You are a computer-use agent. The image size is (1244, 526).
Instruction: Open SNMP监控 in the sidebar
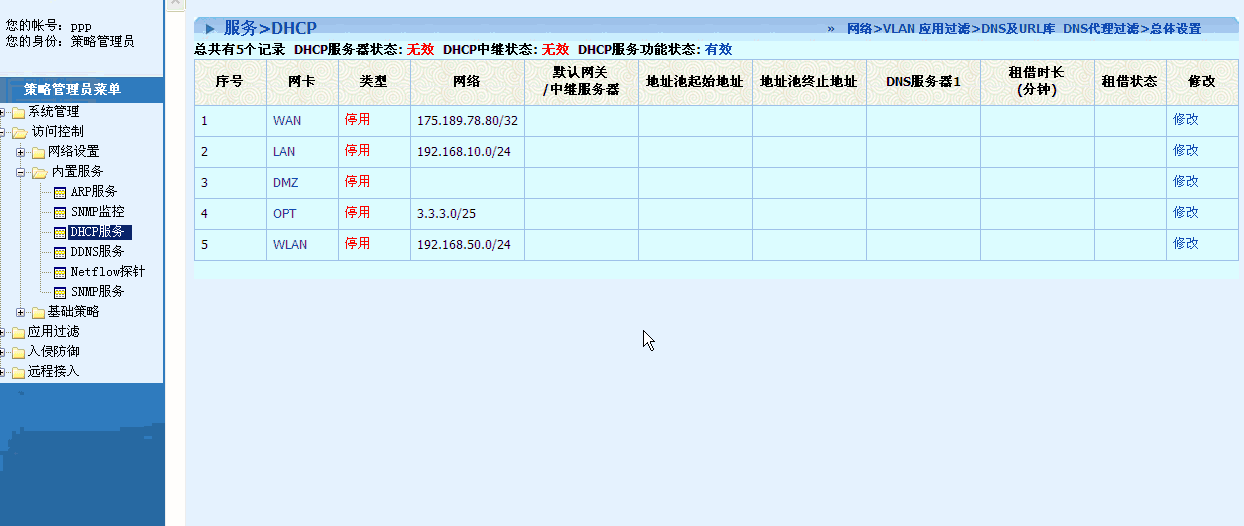pyautogui.click(x=98, y=211)
